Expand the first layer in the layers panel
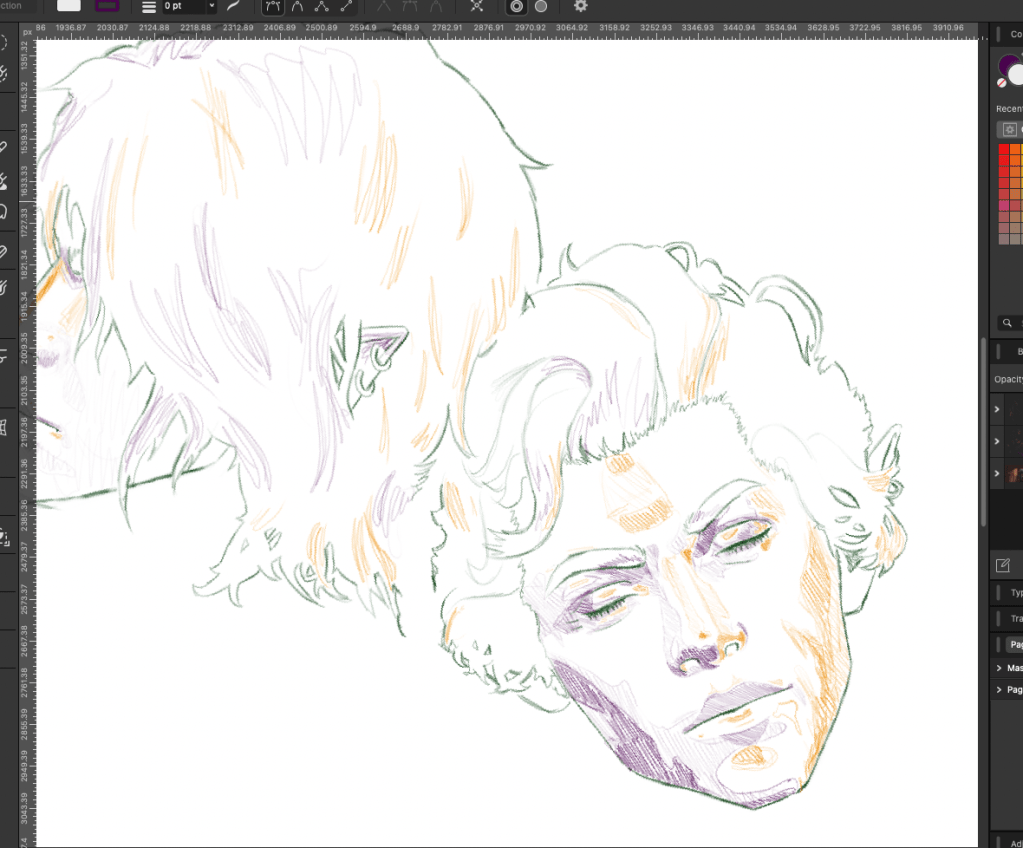This screenshot has width=1023, height=848. point(997,409)
